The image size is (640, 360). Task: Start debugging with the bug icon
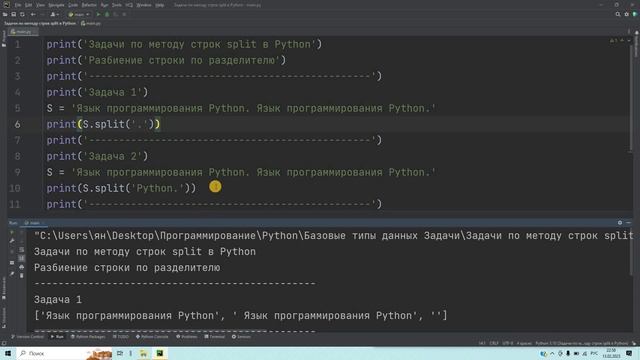click(107, 14)
